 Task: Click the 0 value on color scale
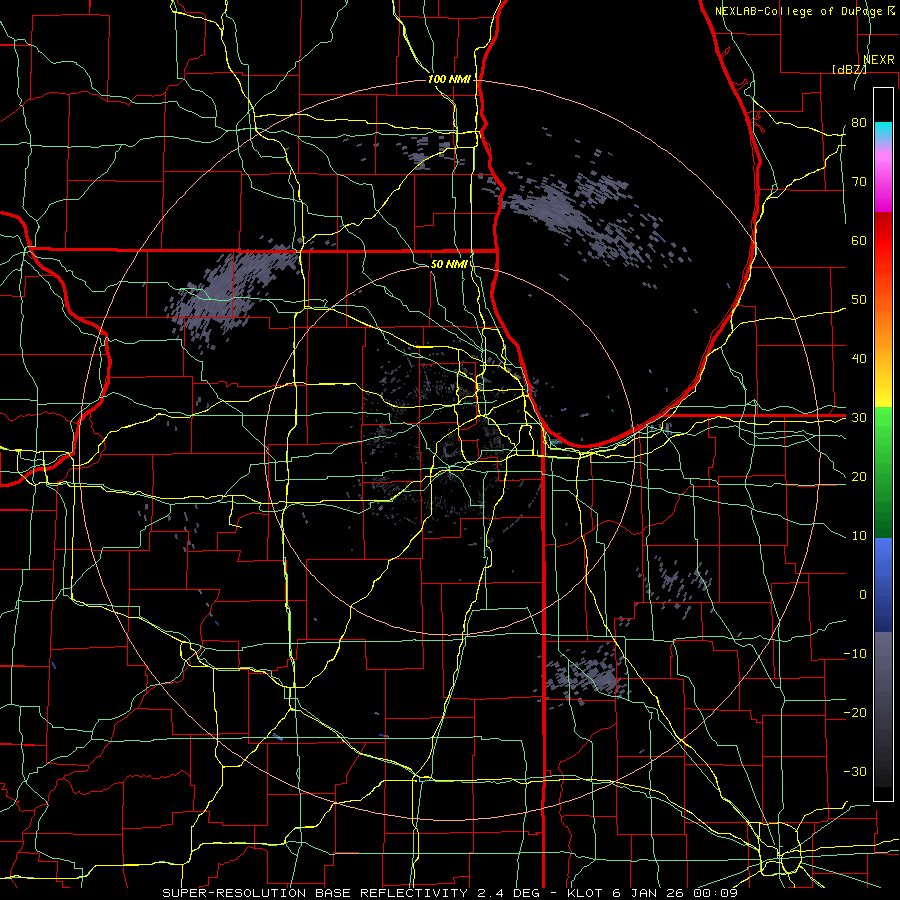[x=863, y=595]
